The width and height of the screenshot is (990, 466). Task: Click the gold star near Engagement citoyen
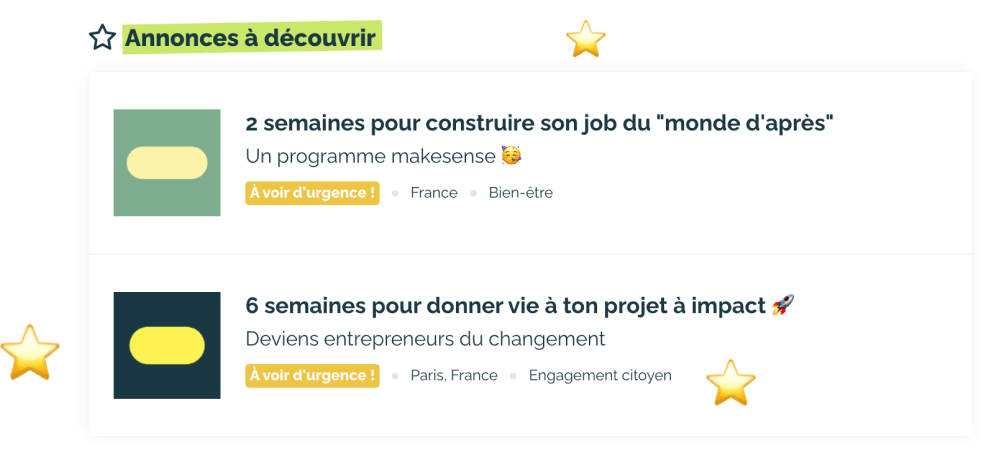[x=731, y=382]
